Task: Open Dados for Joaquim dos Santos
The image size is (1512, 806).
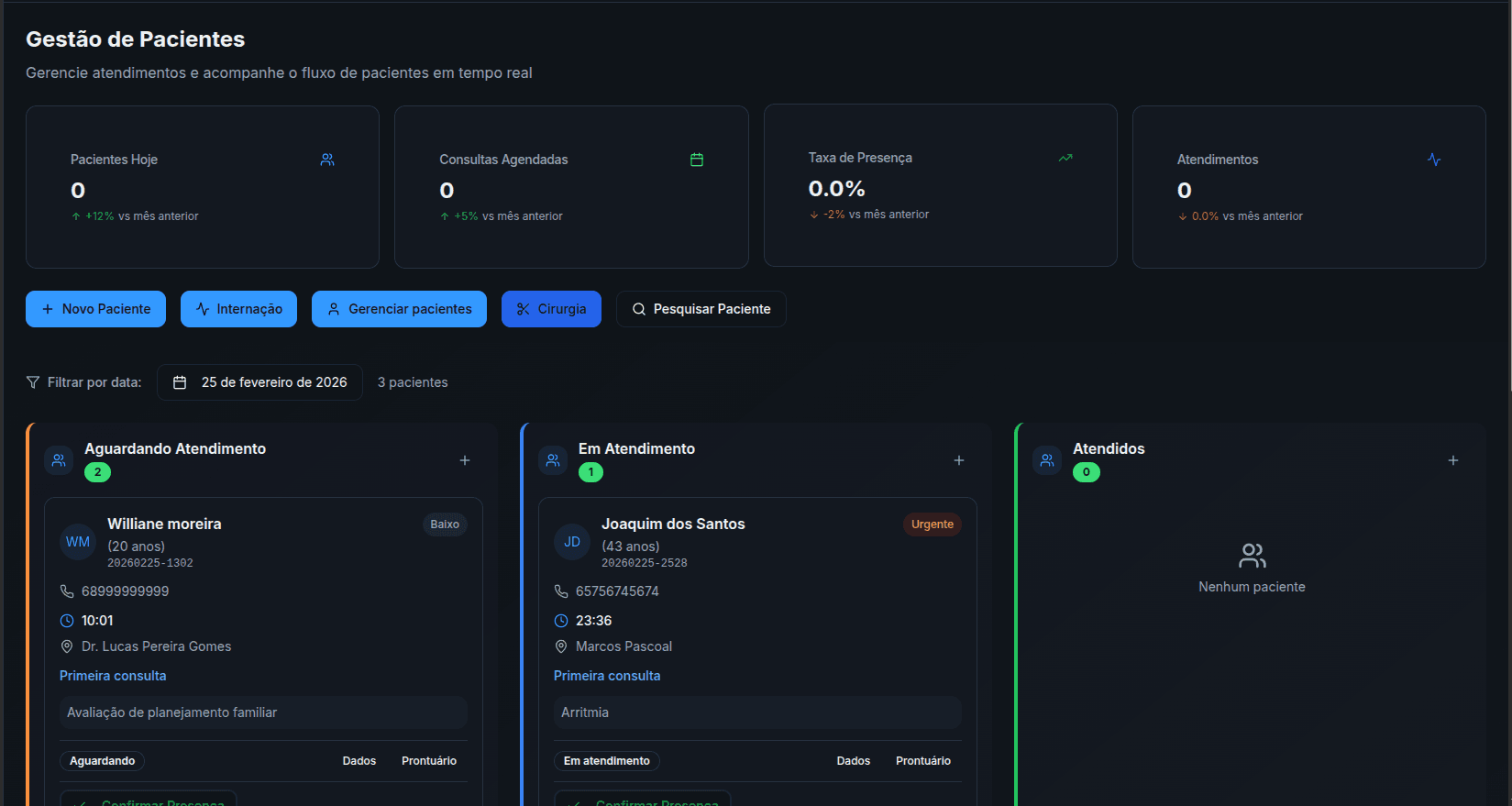Action: coord(854,761)
